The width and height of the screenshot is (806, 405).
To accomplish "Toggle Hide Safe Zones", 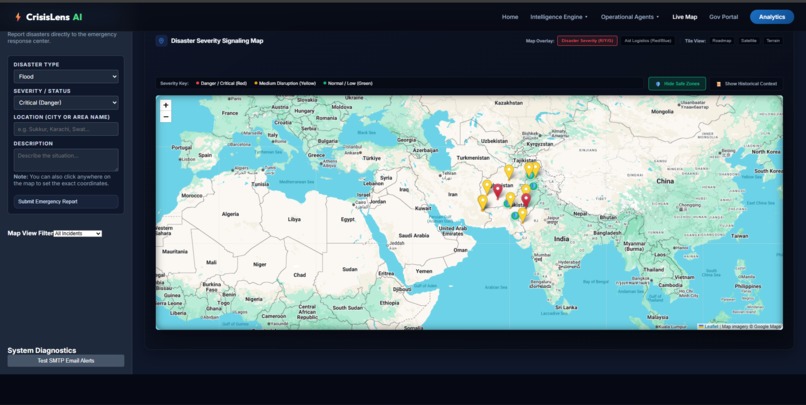I will 677,84.
